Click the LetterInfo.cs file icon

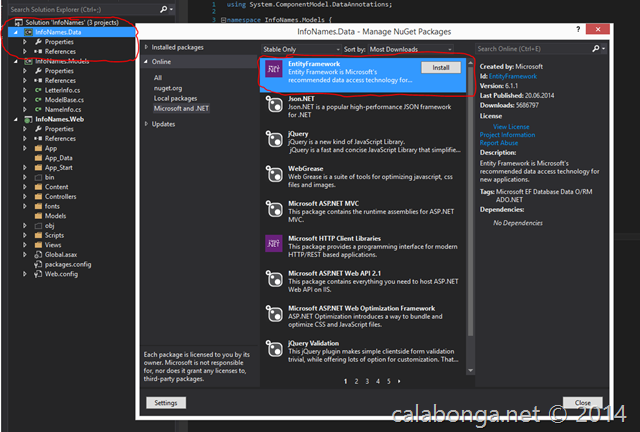pos(38,90)
